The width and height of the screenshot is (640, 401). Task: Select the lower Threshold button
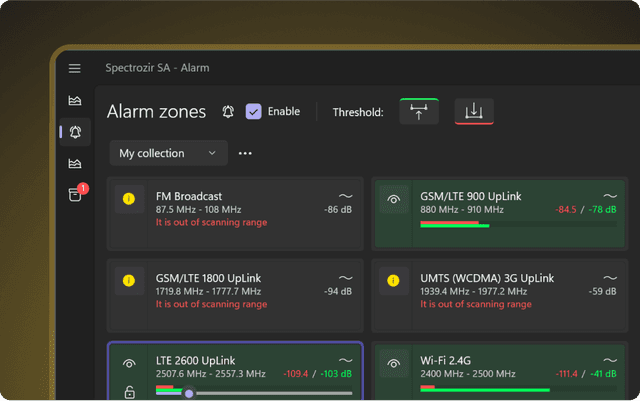pyautogui.click(x=473, y=112)
